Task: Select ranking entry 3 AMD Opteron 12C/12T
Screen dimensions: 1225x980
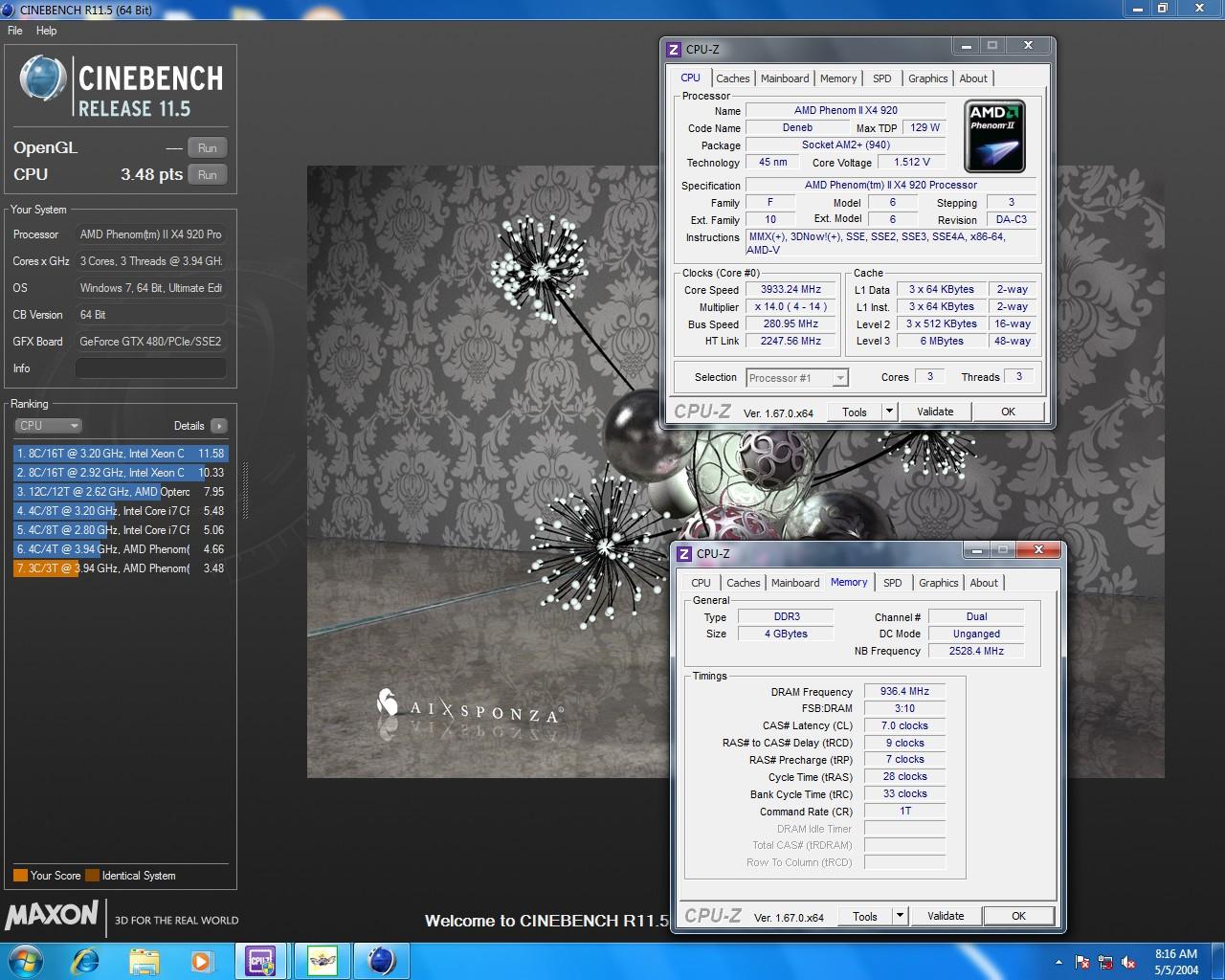Action: [121, 492]
